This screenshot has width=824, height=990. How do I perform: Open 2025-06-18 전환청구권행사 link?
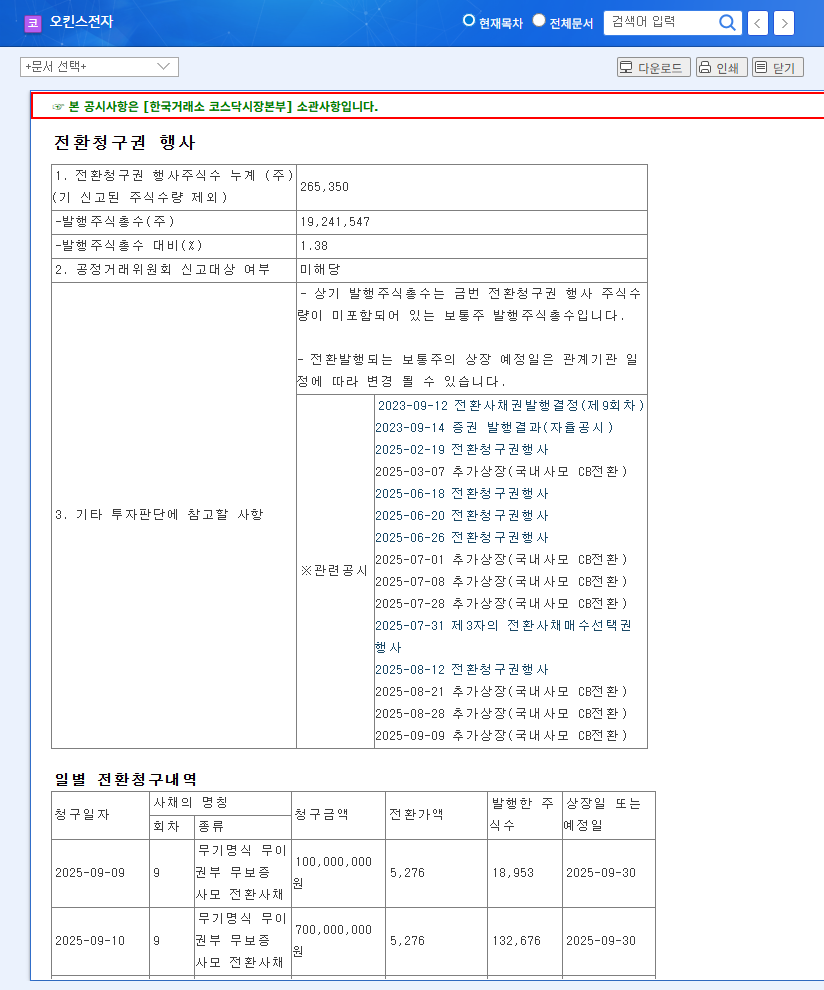coord(462,494)
